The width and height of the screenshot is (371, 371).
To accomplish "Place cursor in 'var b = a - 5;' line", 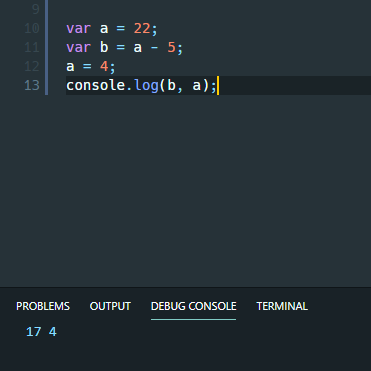I will click(x=125, y=47).
